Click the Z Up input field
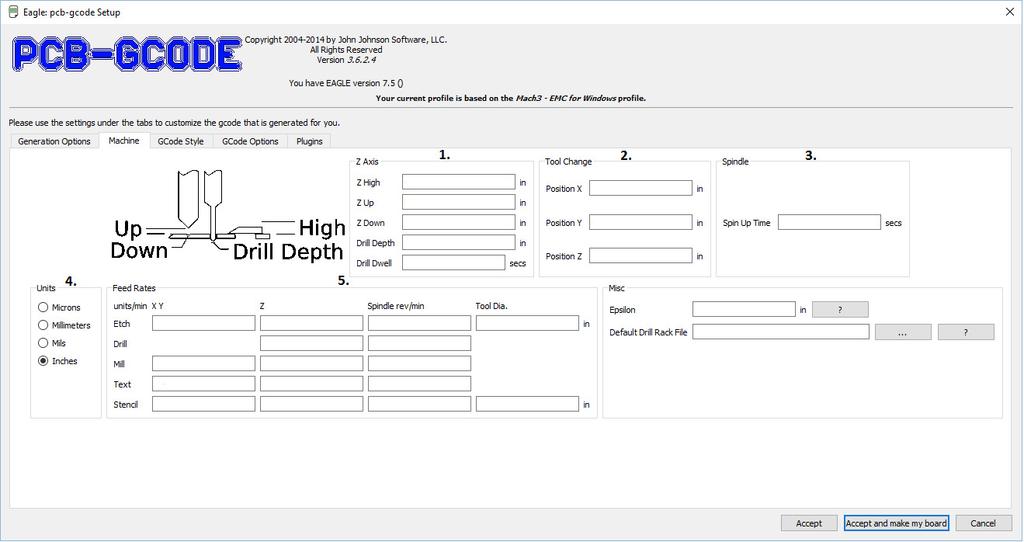Viewport: 1024px width, 542px height. (458, 202)
